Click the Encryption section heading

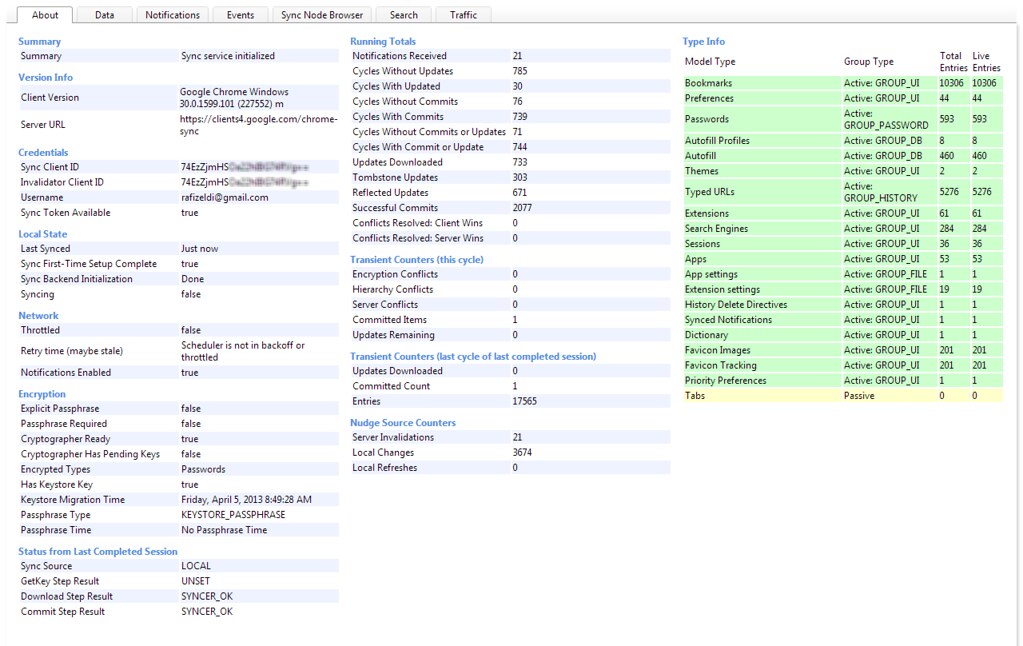coord(42,394)
